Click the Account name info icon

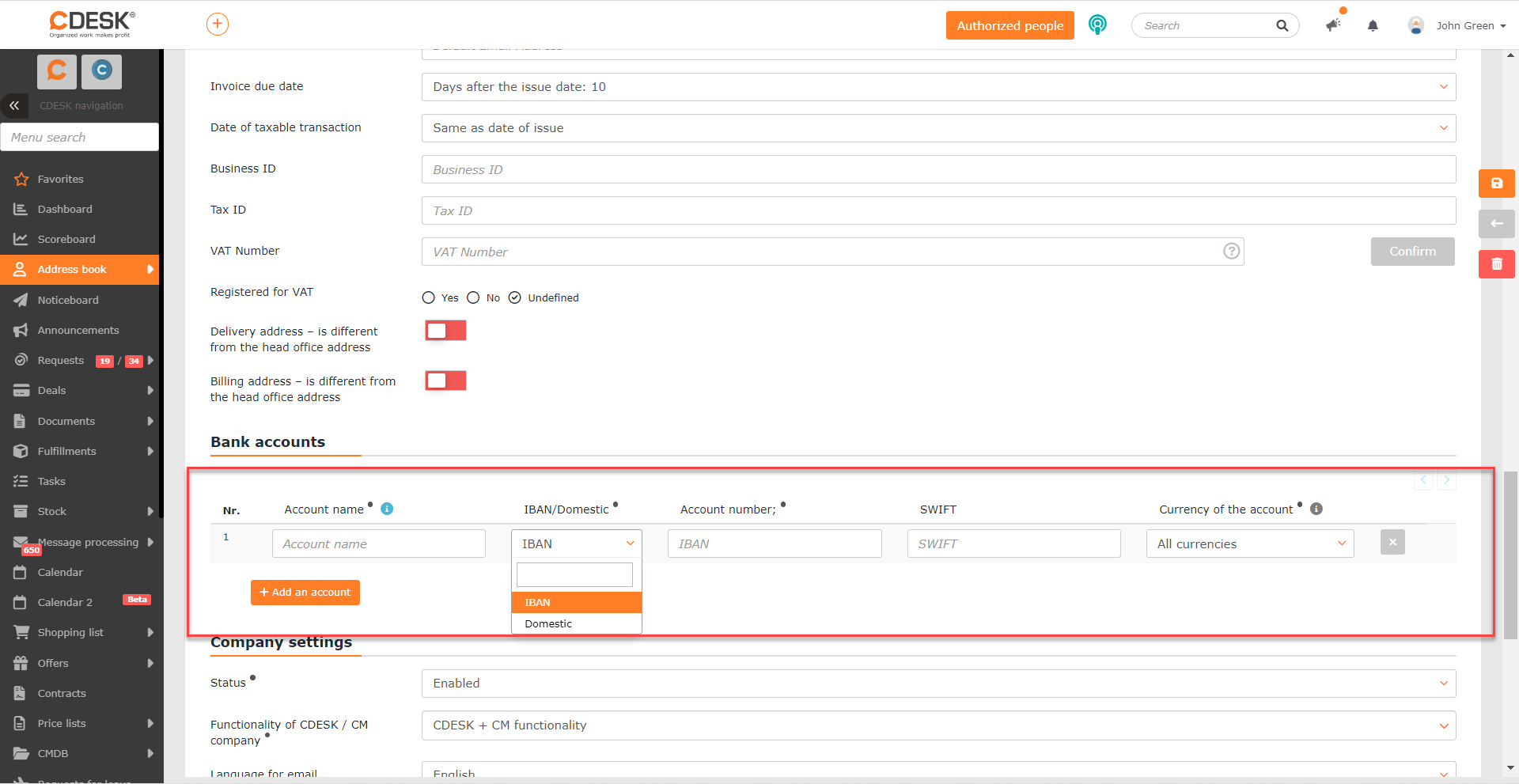tap(387, 509)
